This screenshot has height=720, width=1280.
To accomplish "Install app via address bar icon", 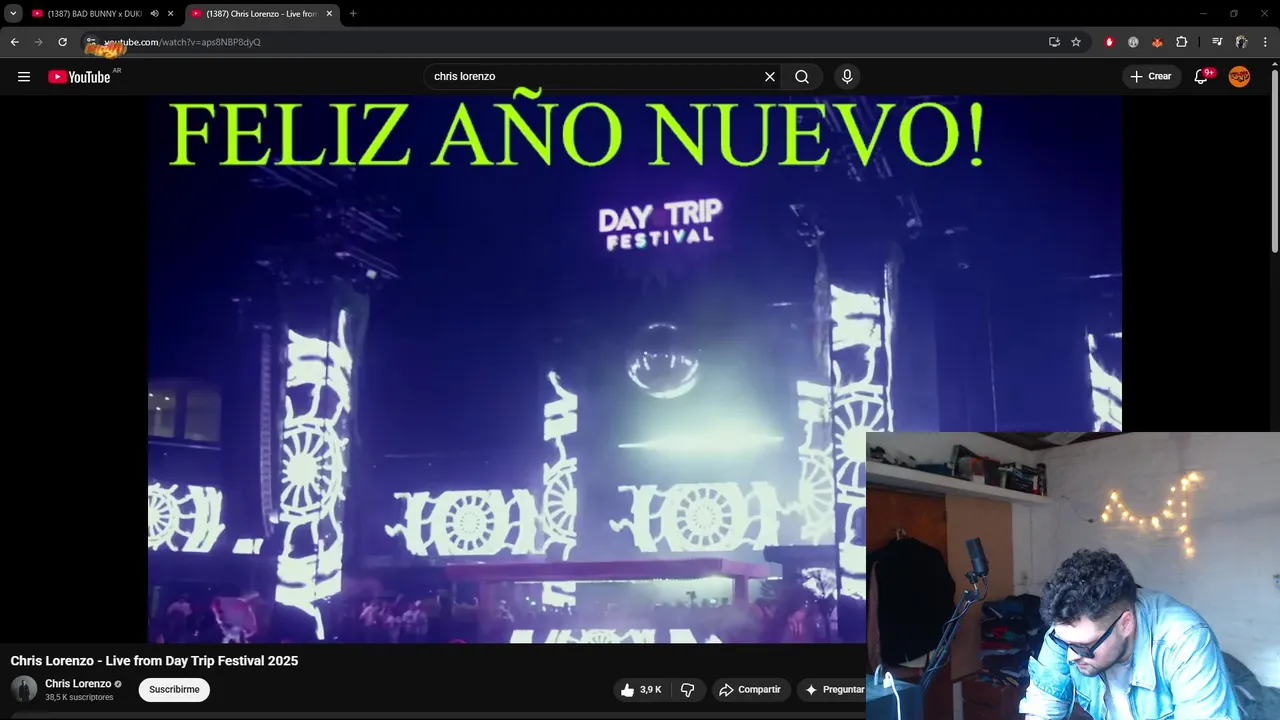I will [1054, 42].
